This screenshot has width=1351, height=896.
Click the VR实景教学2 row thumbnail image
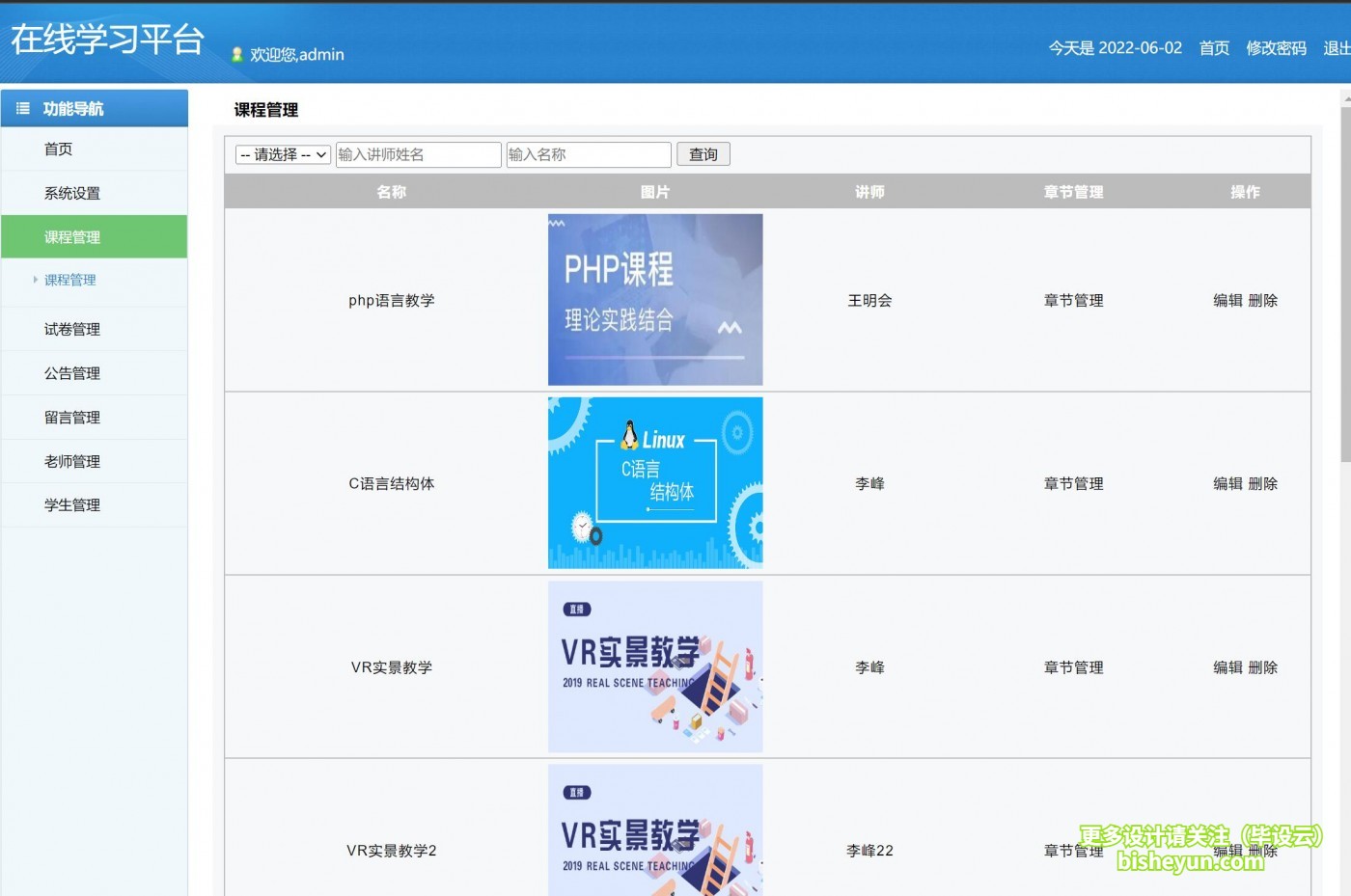[655, 830]
